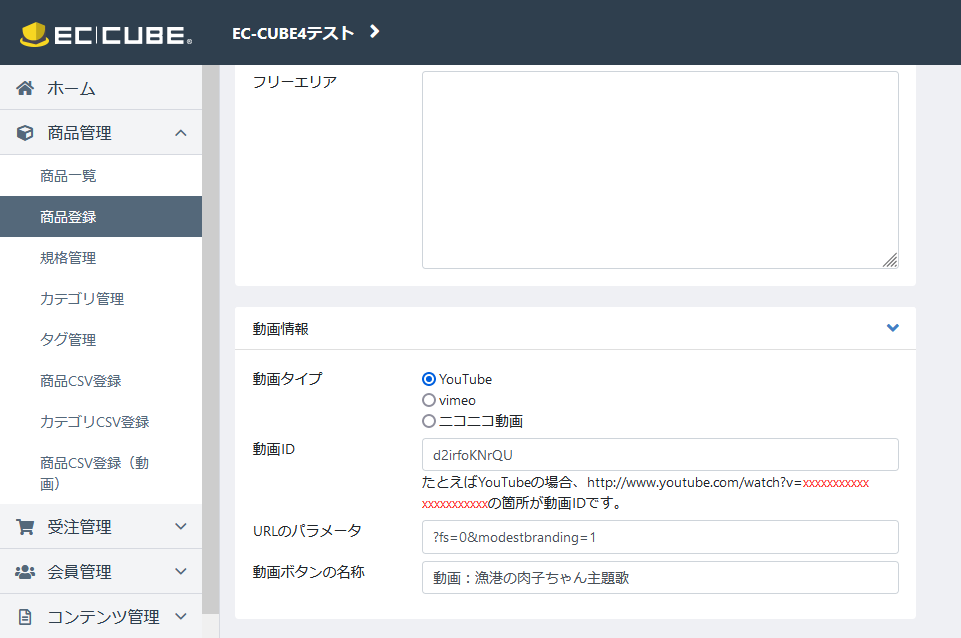The image size is (961, 638).
Task: Click the arrow next to EC-CUBE4テスト
Action: click(x=375, y=31)
